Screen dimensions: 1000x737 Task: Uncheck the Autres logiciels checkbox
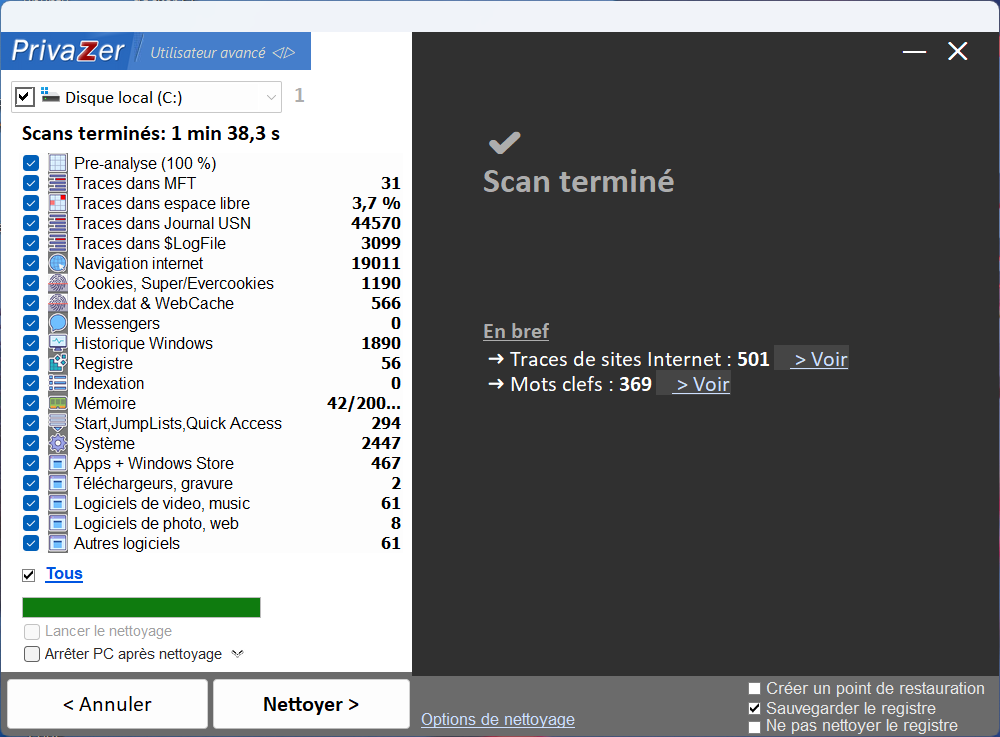tap(31, 543)
